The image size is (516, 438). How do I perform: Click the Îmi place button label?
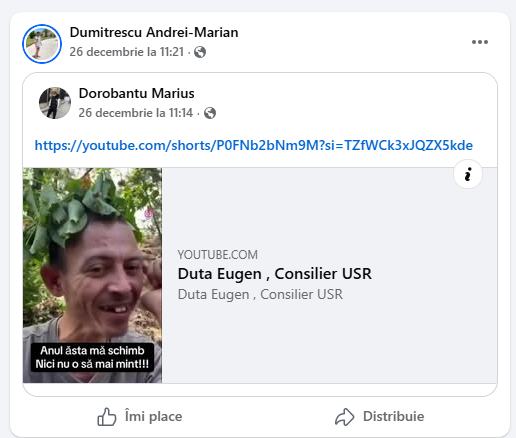coord(153,417)
